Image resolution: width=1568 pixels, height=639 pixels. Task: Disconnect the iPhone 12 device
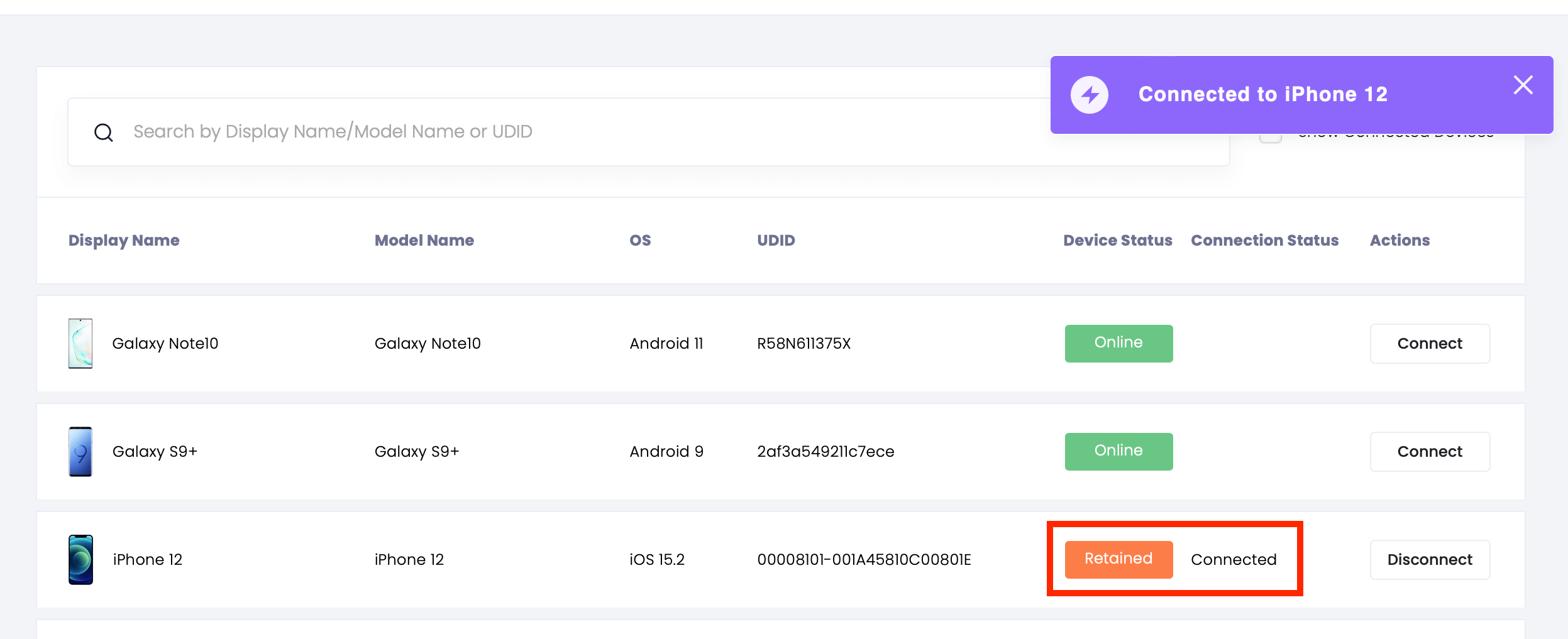click(1430, 560)
